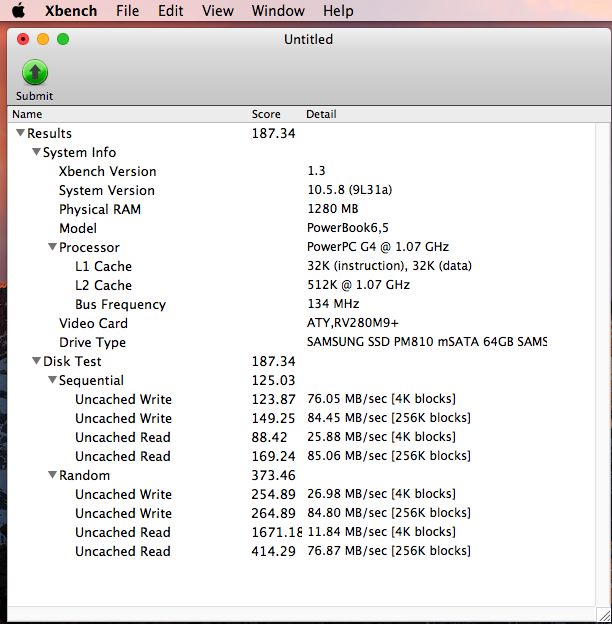
Task: Click the green Submit arrow icon
Action: click(x=35, y=72)
